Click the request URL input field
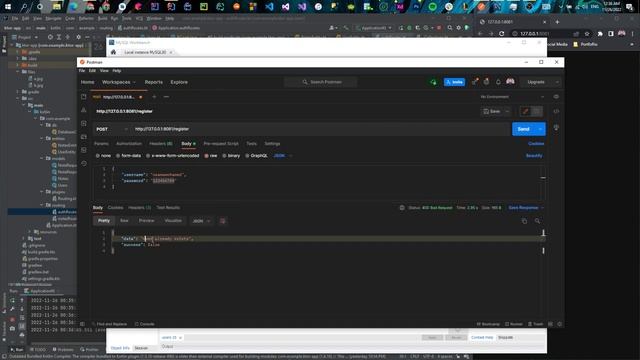Viewport: 640px width, 360px height. 320,129
